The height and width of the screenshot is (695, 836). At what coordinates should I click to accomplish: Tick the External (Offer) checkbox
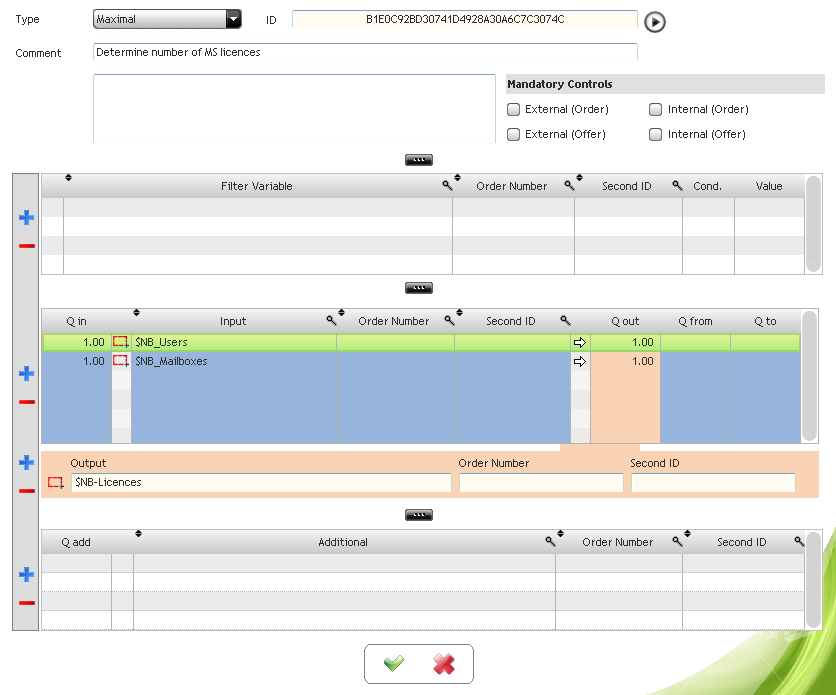coord(513,134)
